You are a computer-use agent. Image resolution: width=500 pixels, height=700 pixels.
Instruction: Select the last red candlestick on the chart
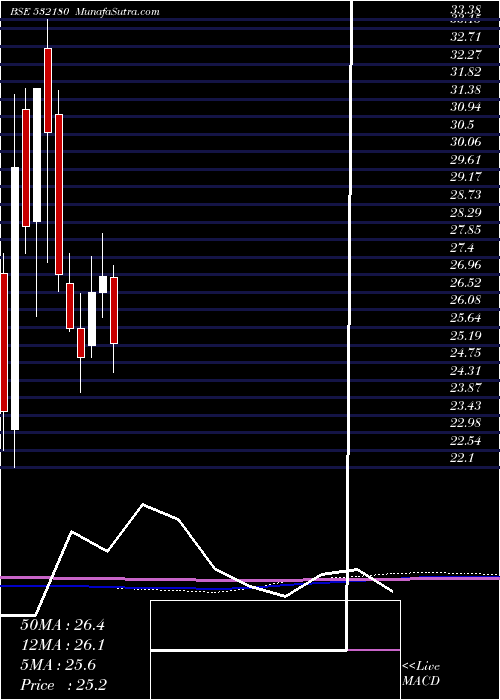114,310
